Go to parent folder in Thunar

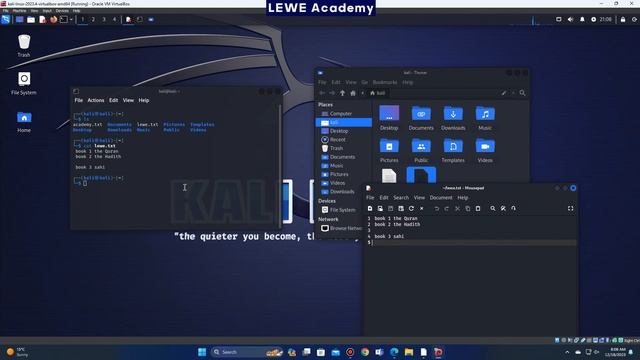(x=342, y=93)
